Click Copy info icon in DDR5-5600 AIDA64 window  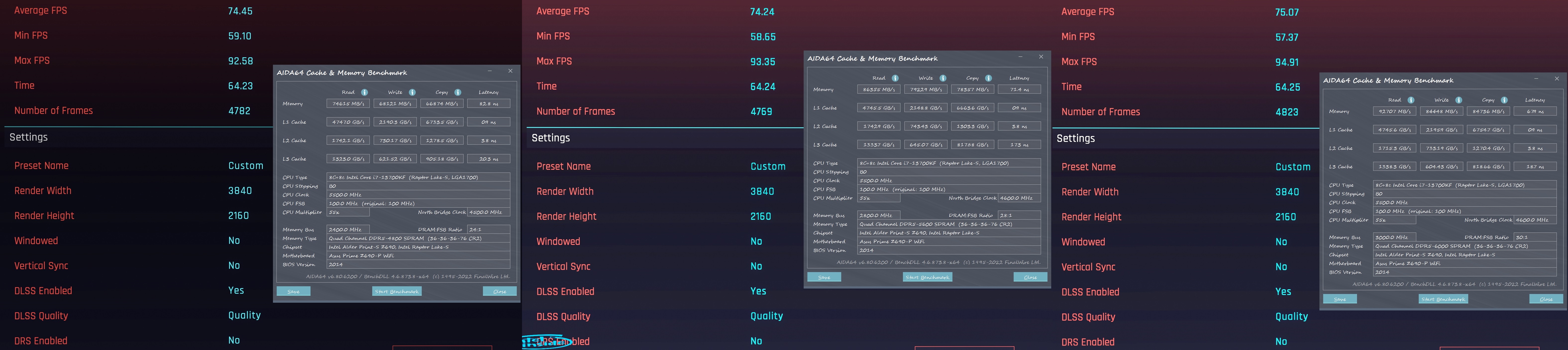pyautogui.click(x=989, y=78)
